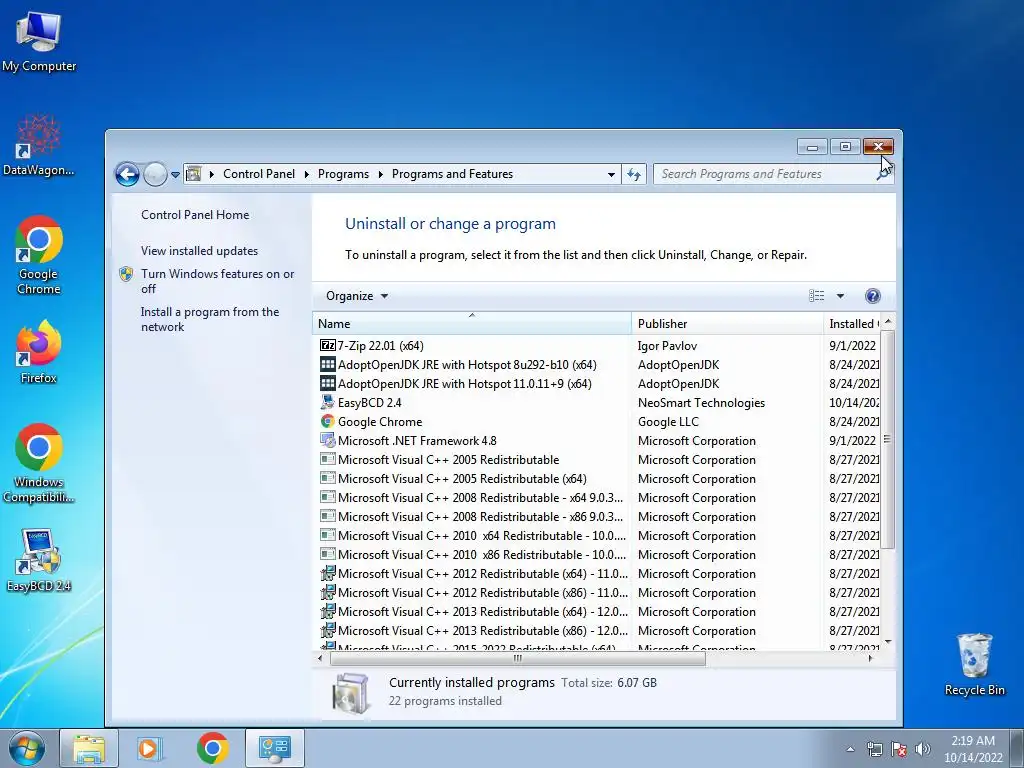Click Control Panel in the breadcrumb
This screenshot has height=768, width=1024.
(x=259, y=174)
